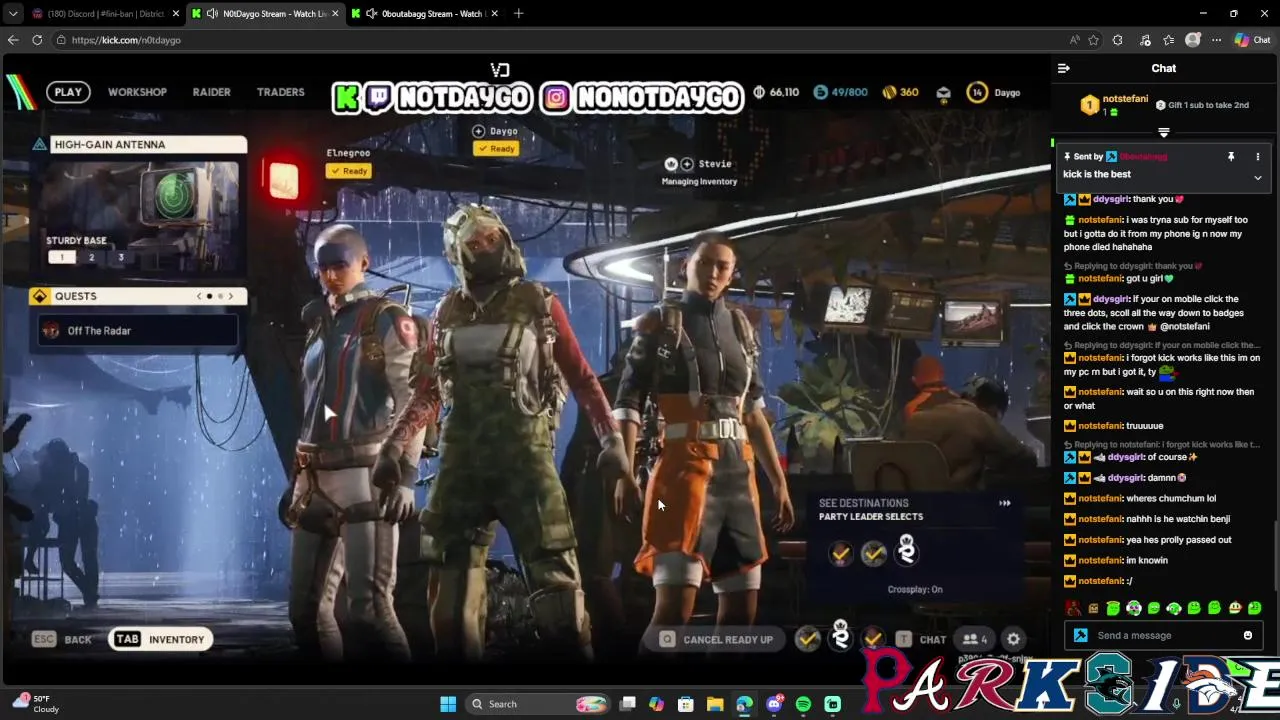Select Sturdy Base level 3
This screenshot has width=1280, height=720.
[121, 257]
